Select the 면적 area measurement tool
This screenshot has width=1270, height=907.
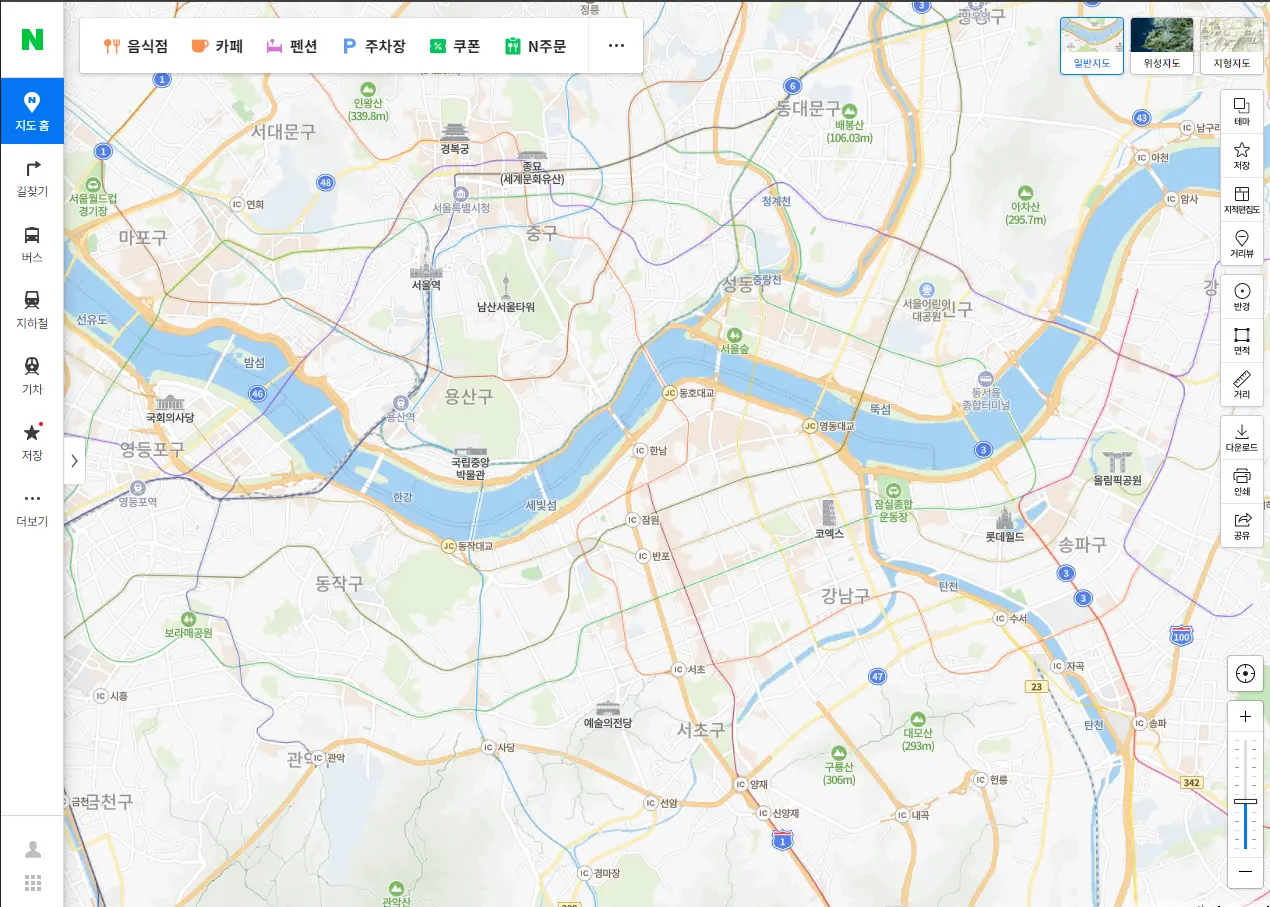click(x=1242, y=341)
